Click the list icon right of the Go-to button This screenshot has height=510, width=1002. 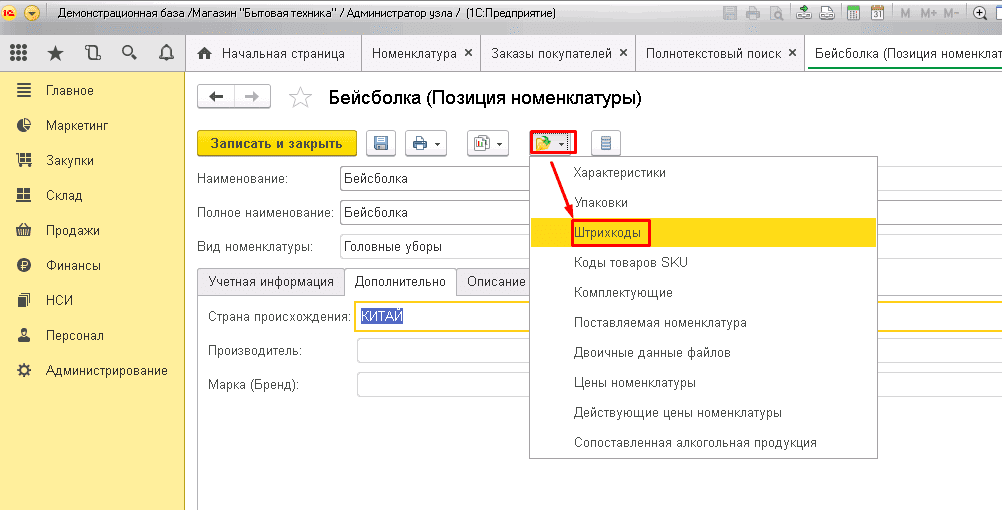point(605,144)
